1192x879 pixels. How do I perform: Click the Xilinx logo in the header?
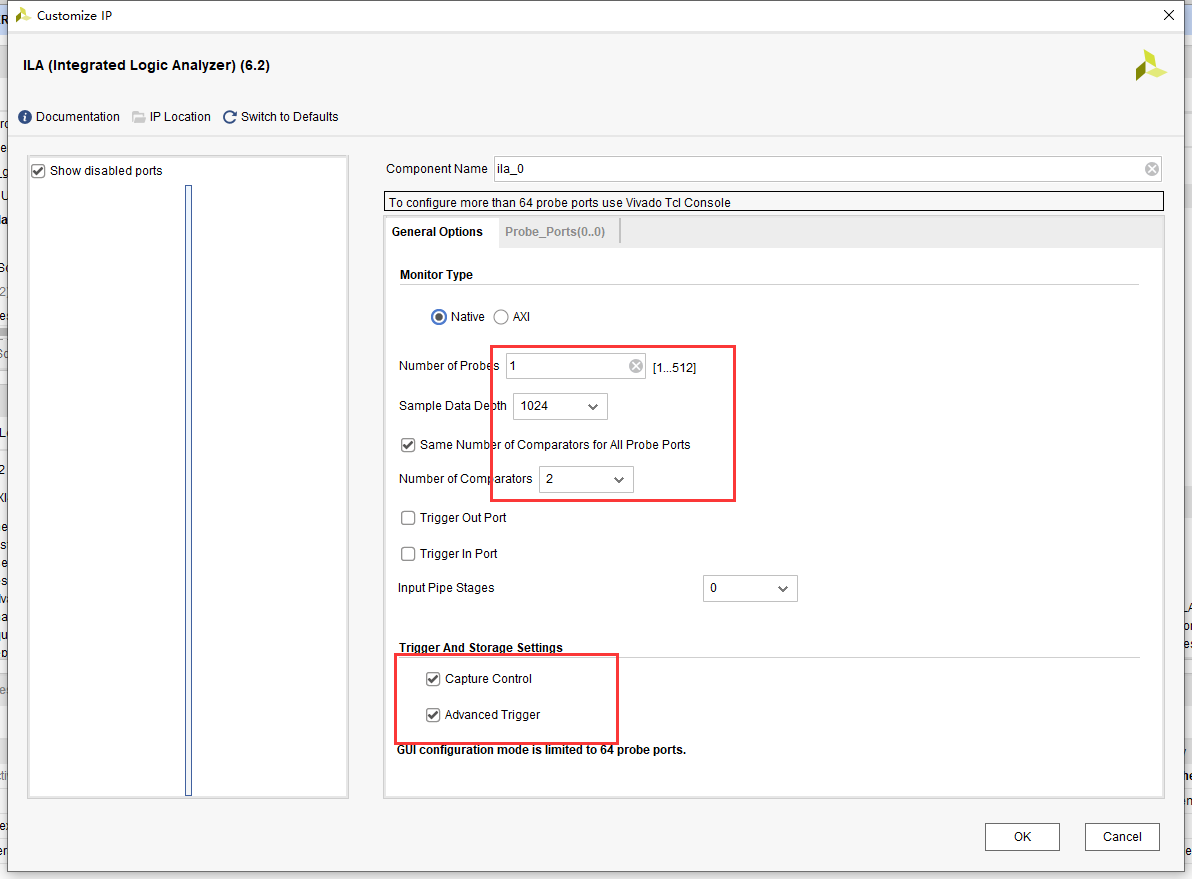point(1150,65)
